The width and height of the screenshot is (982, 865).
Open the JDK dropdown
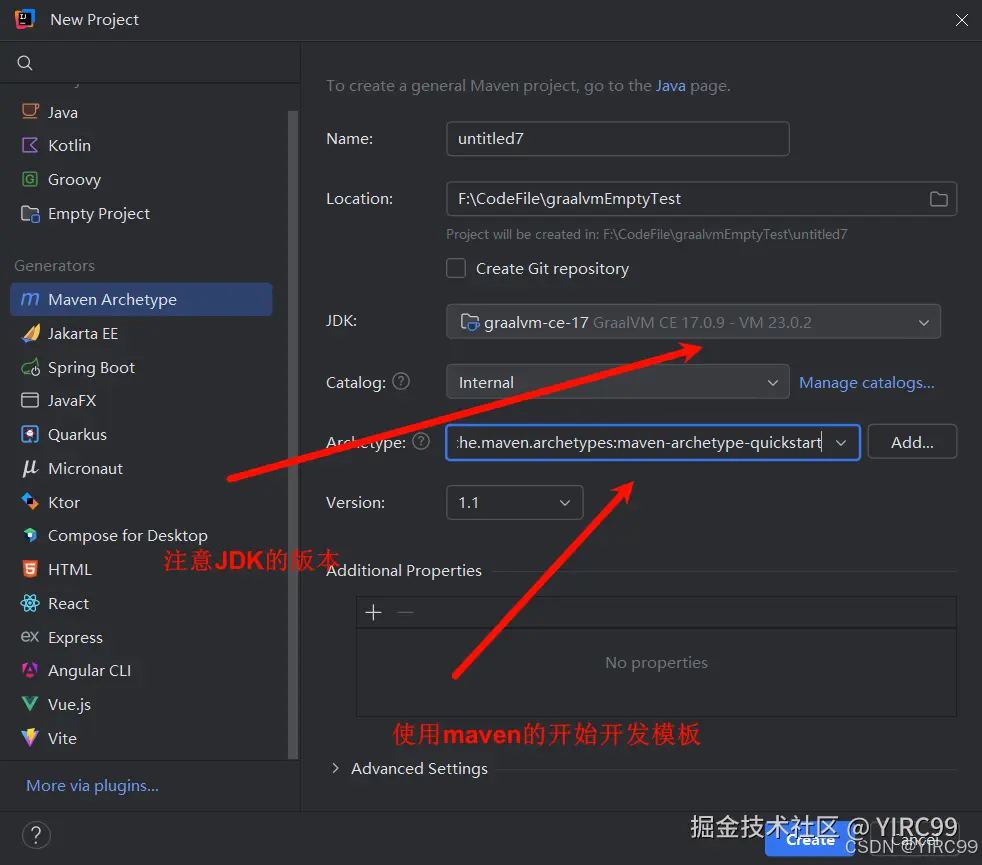tap(693, 322)
